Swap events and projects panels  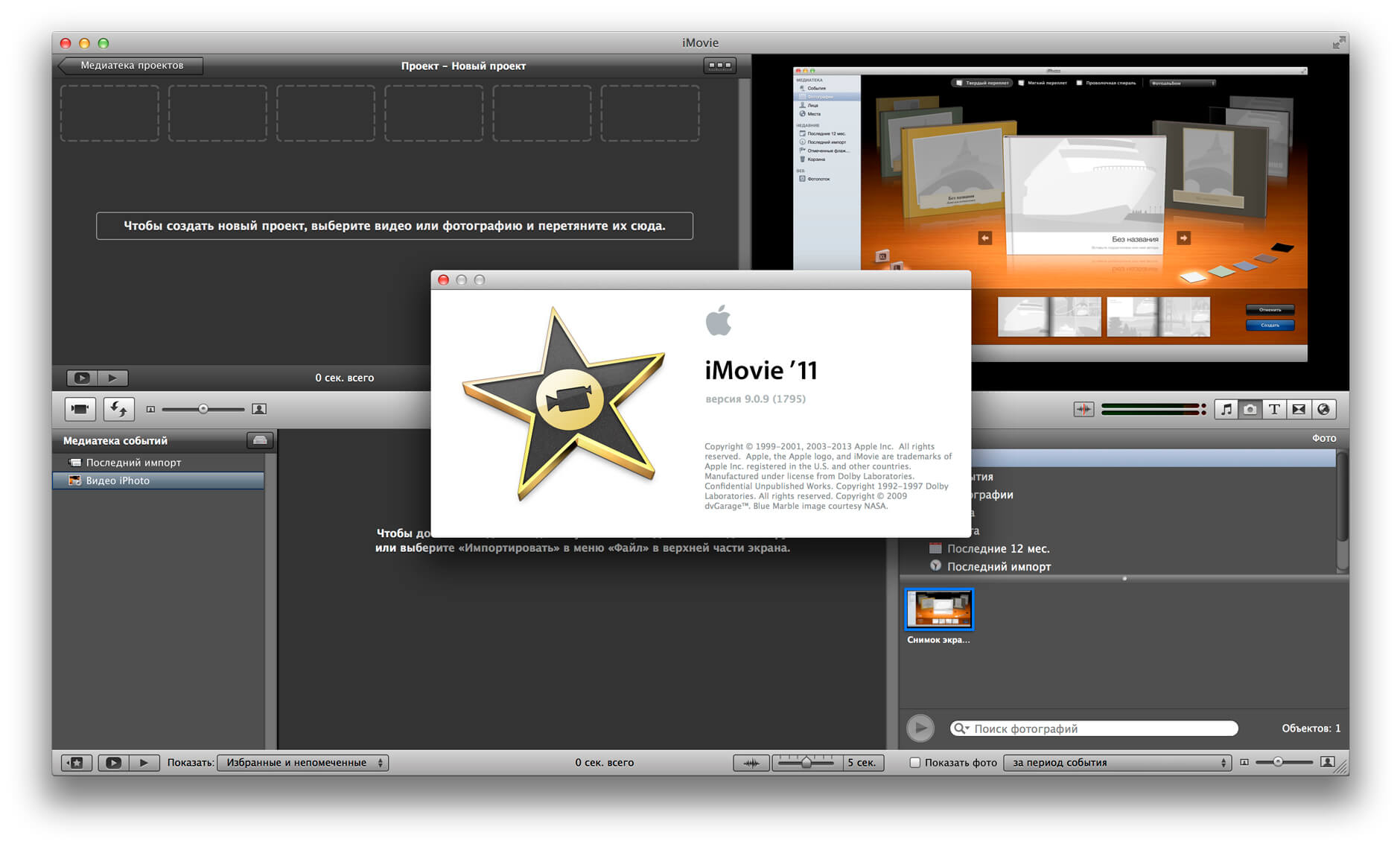tap(118, 409)
